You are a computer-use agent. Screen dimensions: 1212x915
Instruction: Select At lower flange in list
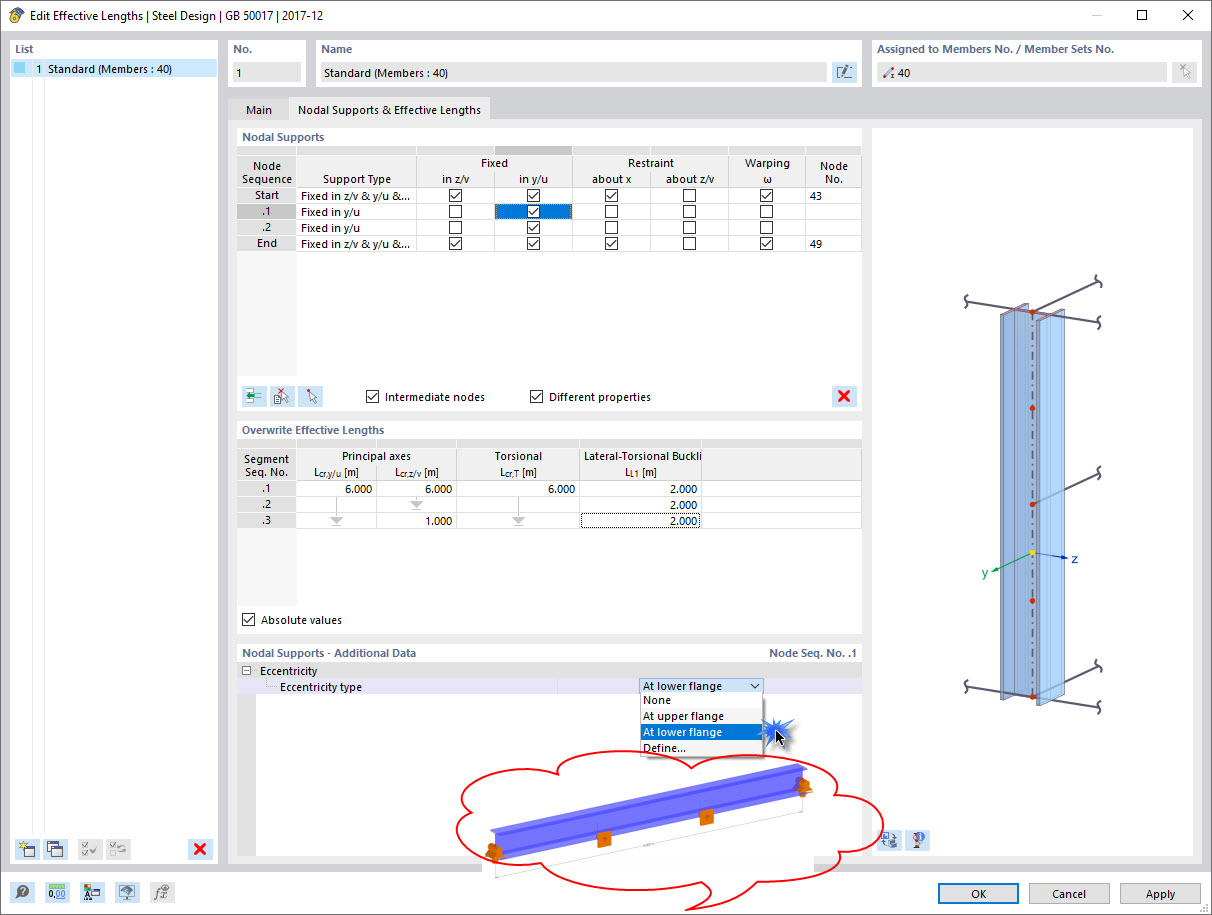(x=701, y=732)
